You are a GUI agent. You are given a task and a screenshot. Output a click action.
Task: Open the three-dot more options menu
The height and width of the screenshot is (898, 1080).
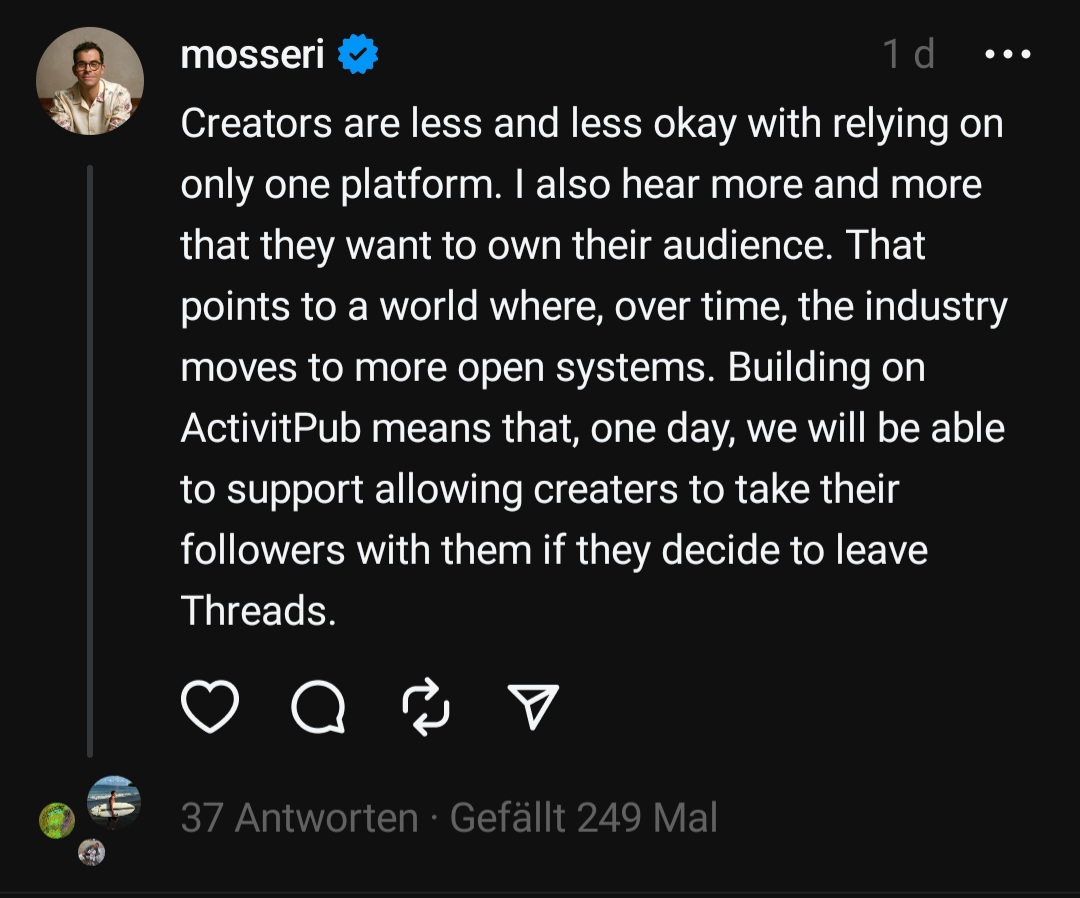[1007, 55]
